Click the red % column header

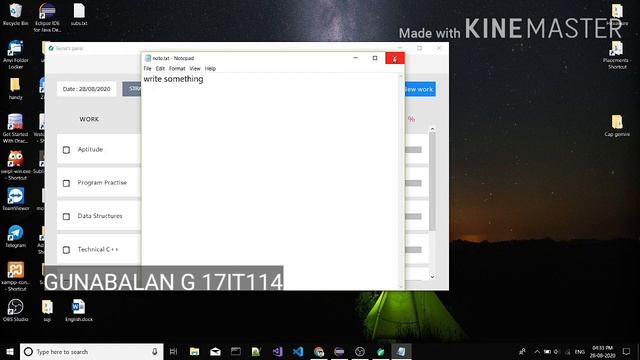(x=411, y=119)
